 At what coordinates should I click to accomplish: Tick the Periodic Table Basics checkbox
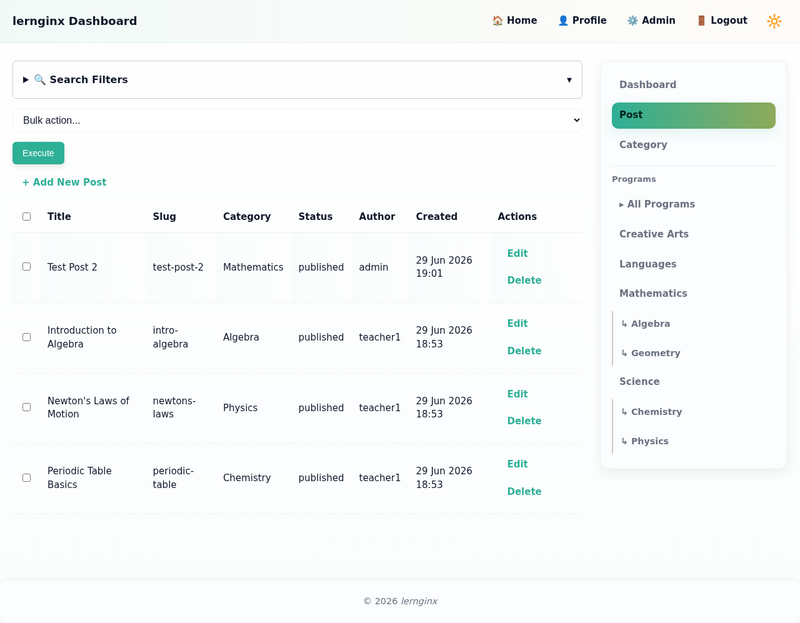tap(27, 478)
